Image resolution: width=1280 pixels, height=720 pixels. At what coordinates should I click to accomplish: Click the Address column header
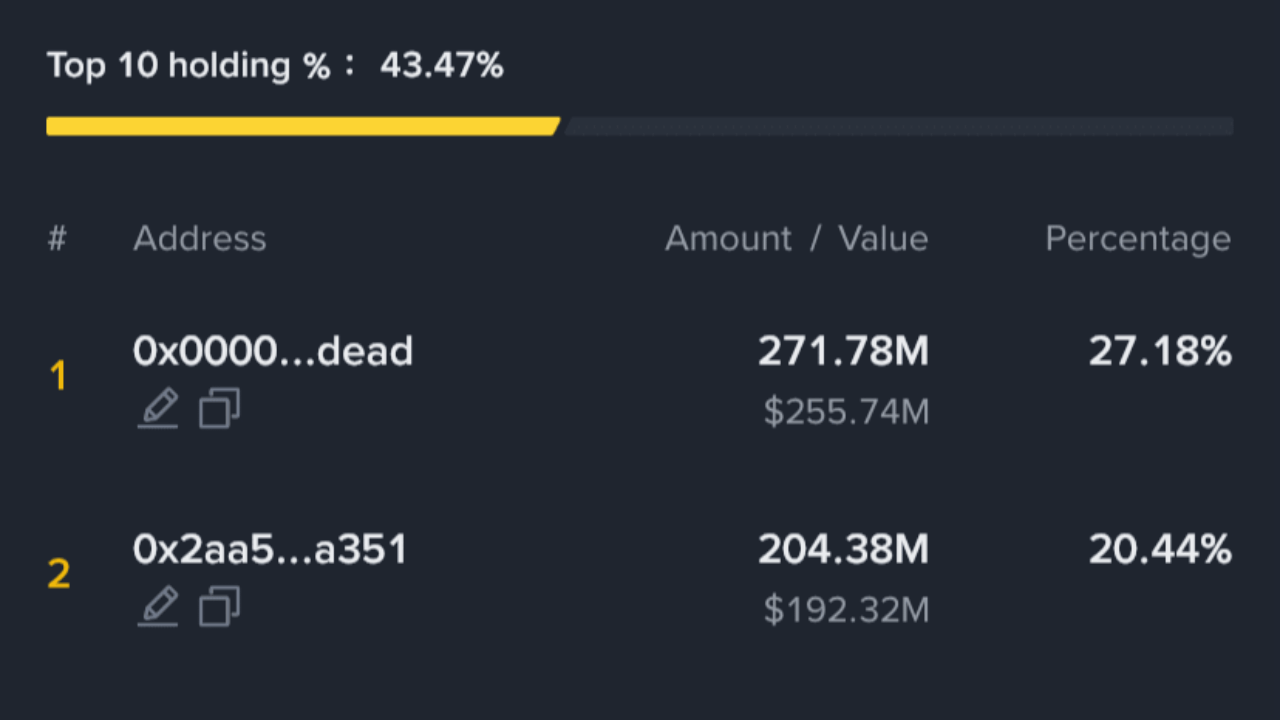(200, 238)
